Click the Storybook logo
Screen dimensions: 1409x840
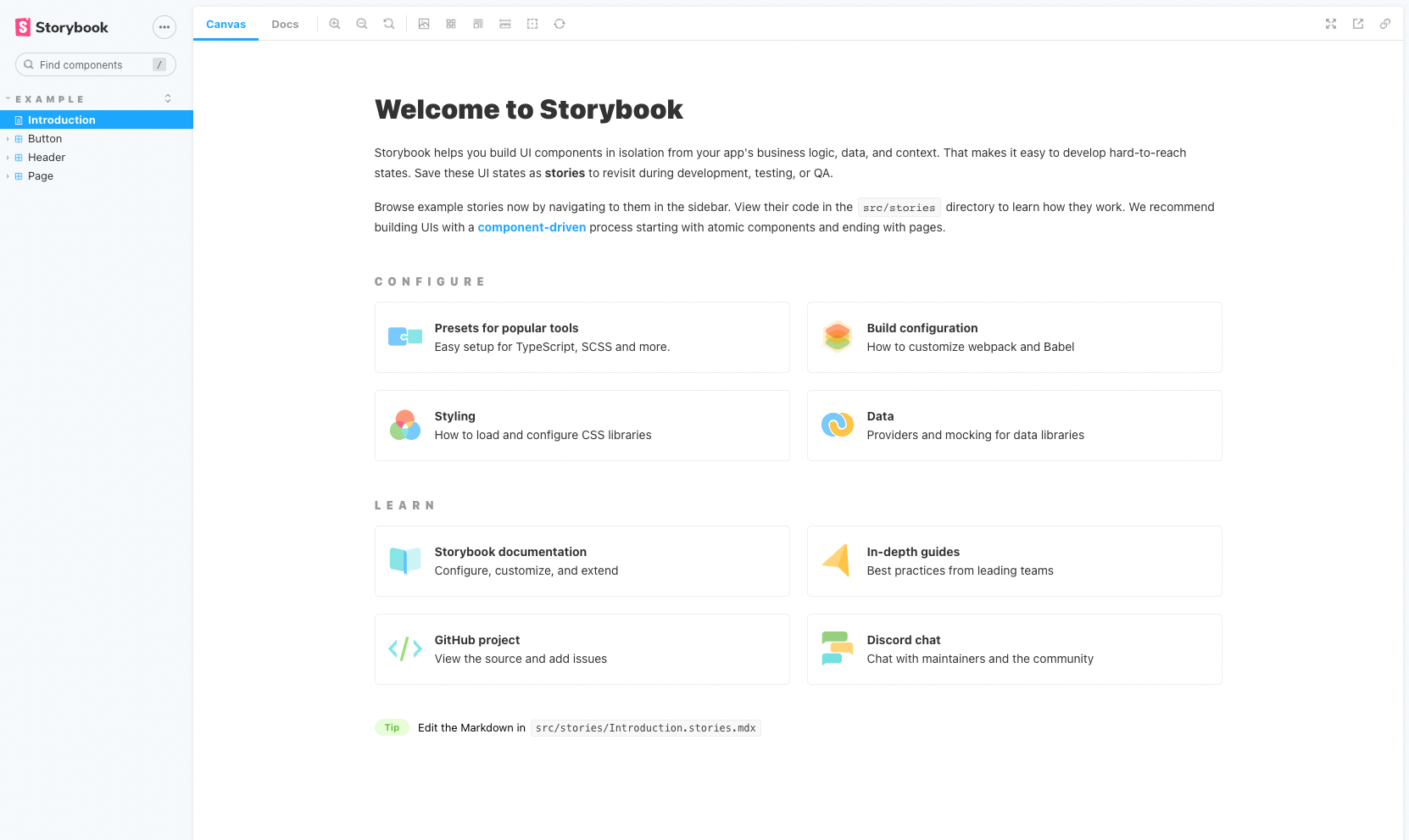(62, 27)
